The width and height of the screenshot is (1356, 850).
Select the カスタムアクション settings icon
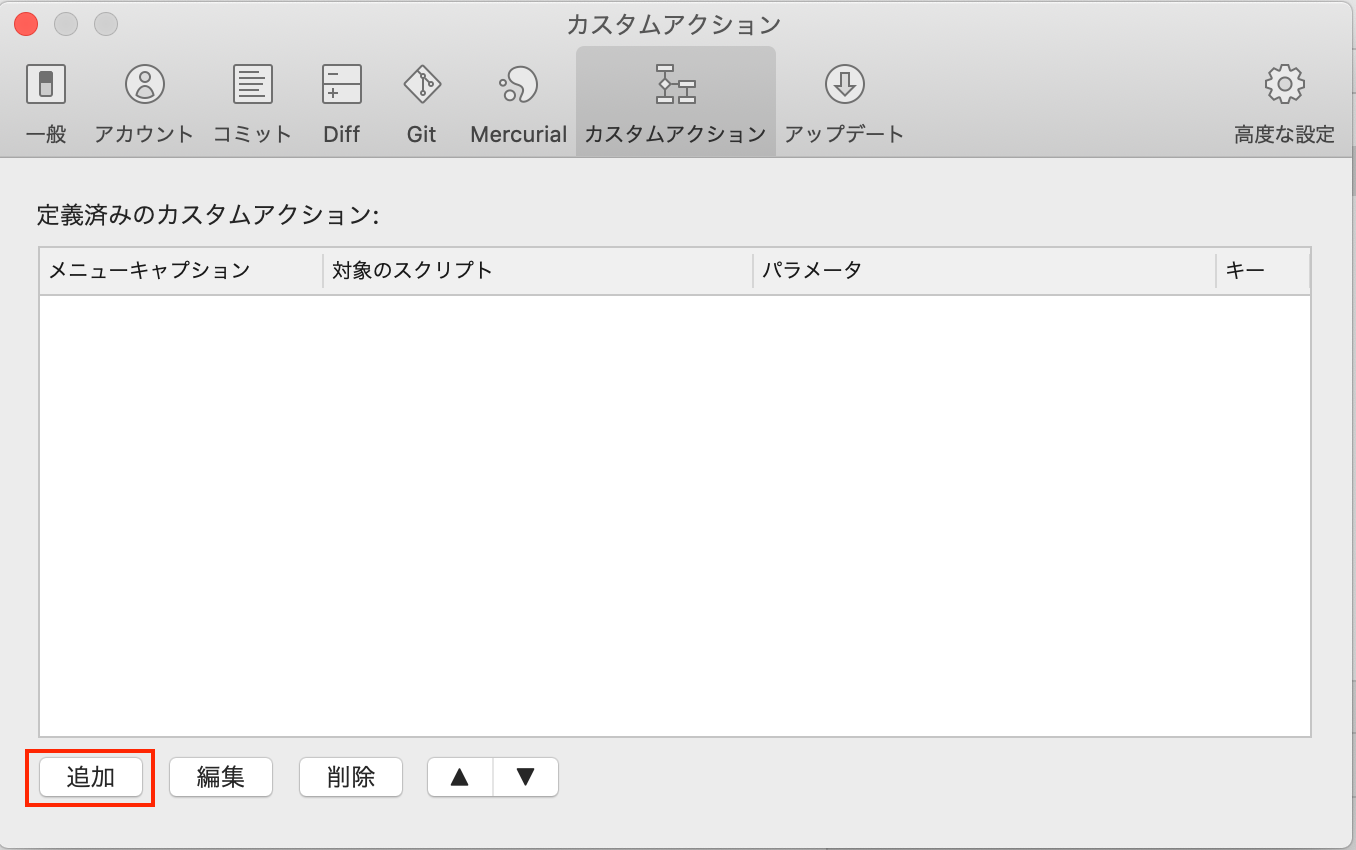click(x=675, y=100)
